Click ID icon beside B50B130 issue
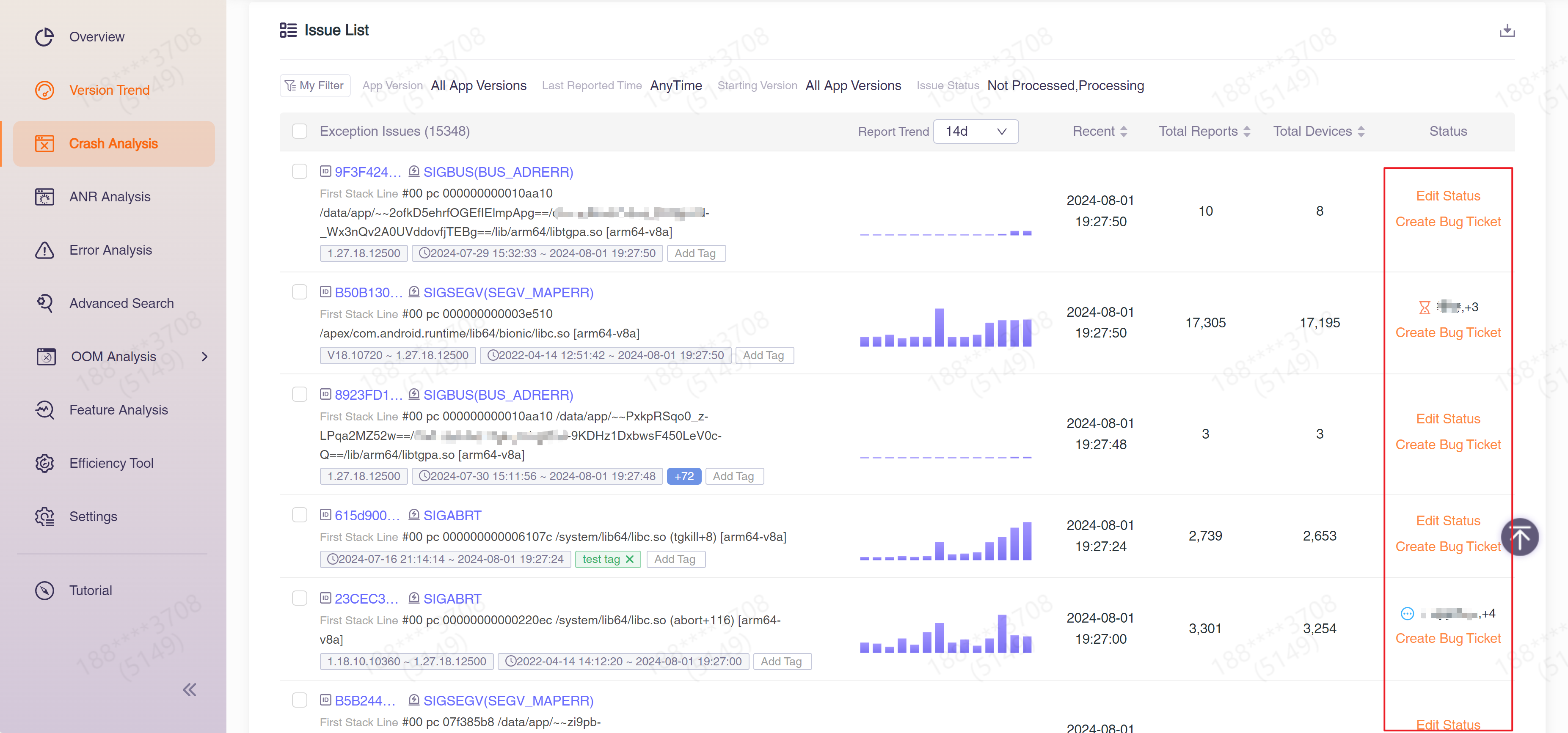 [325, 292]
